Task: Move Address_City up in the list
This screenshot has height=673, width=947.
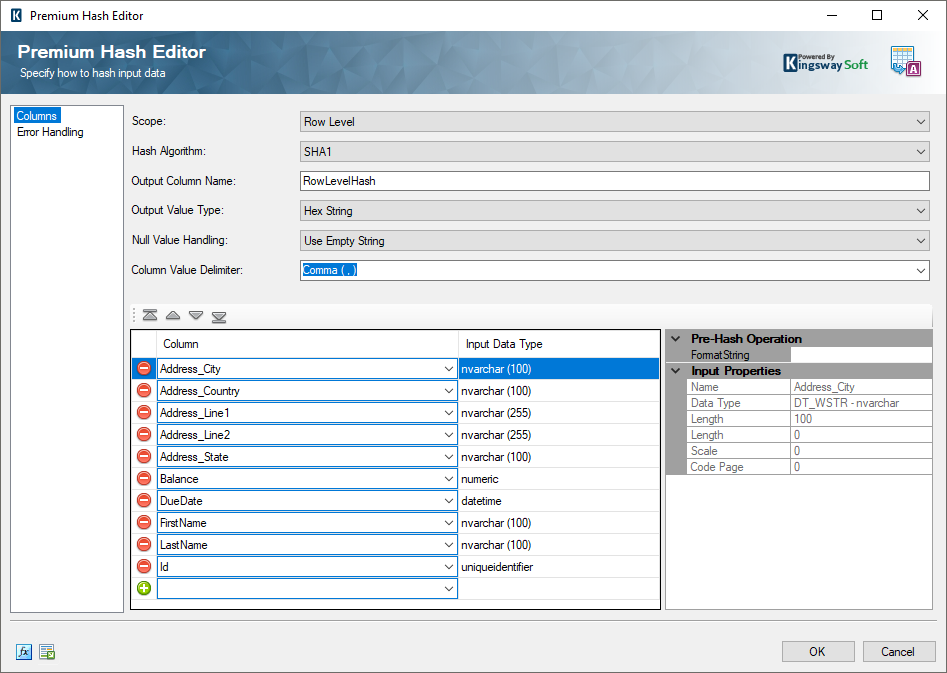Action: (x=172, y=315)
